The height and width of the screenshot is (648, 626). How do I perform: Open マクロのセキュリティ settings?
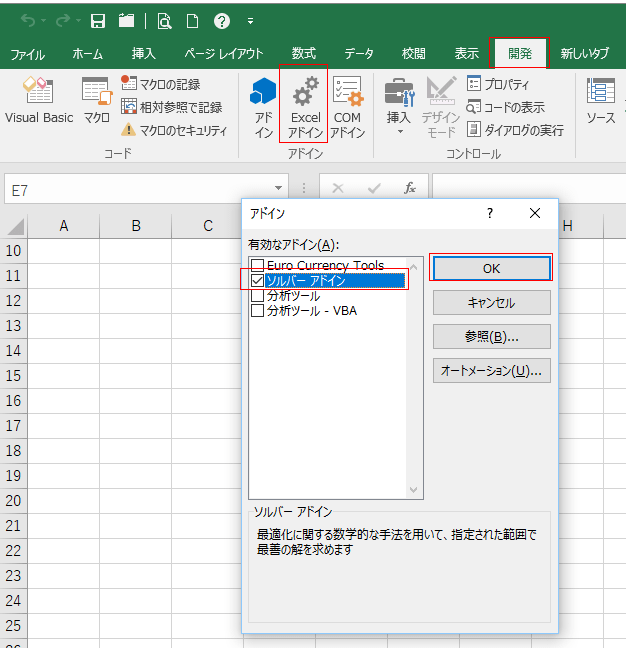pos(174,130)
